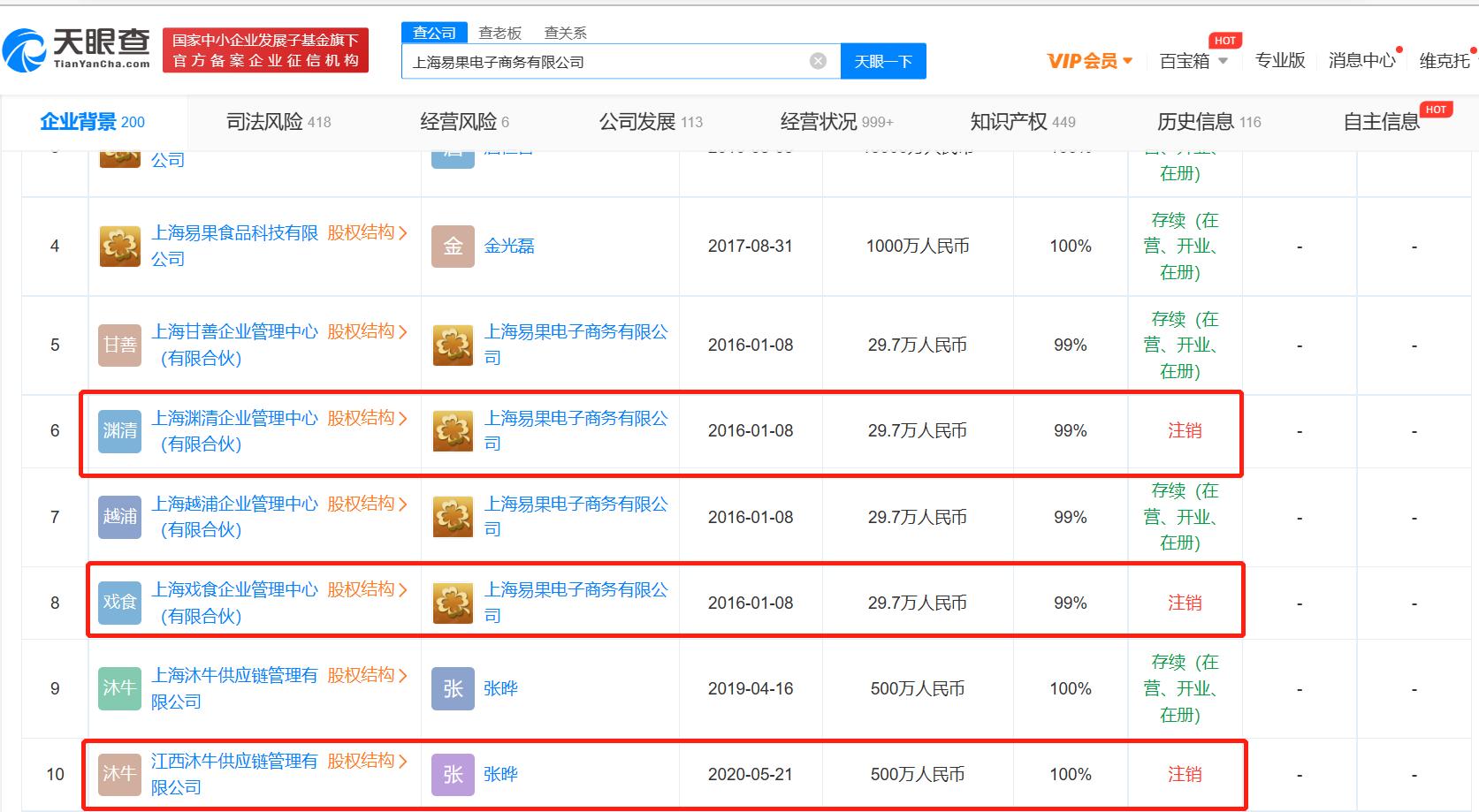Open 江西沐牛供应链管理有限公司 company link
1479x812 pixels.
(234, 774)
